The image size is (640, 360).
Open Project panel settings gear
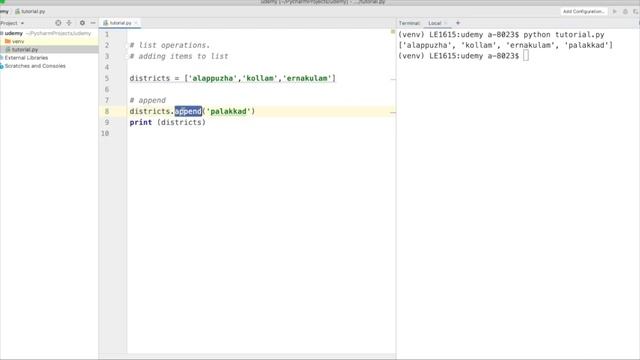pyautogui.click(x=82, y=23)
